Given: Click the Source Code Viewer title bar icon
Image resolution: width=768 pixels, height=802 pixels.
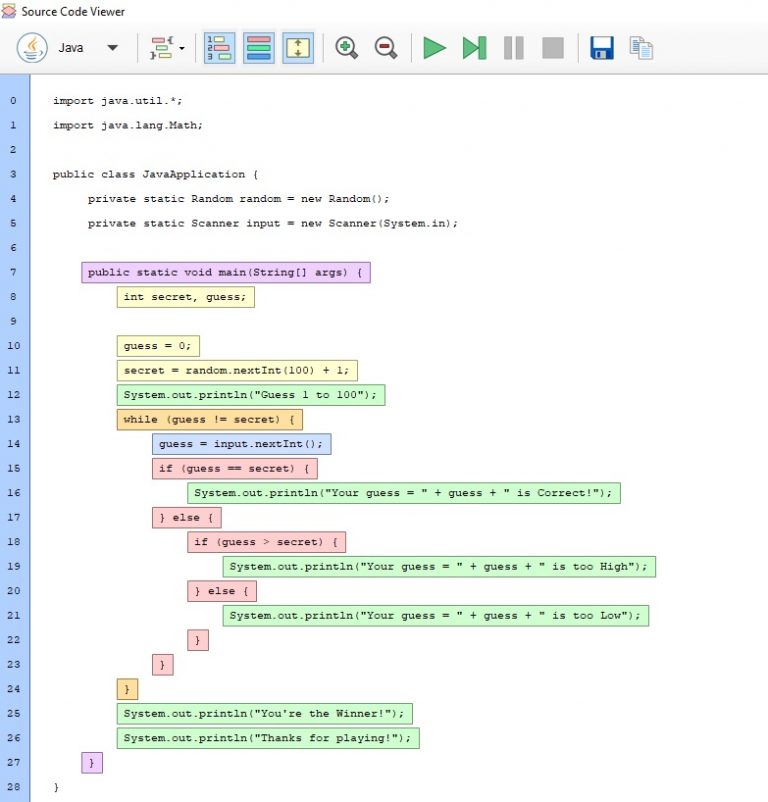Looking at the screenshot, I should pyautogui.click(x=10, y=11).
